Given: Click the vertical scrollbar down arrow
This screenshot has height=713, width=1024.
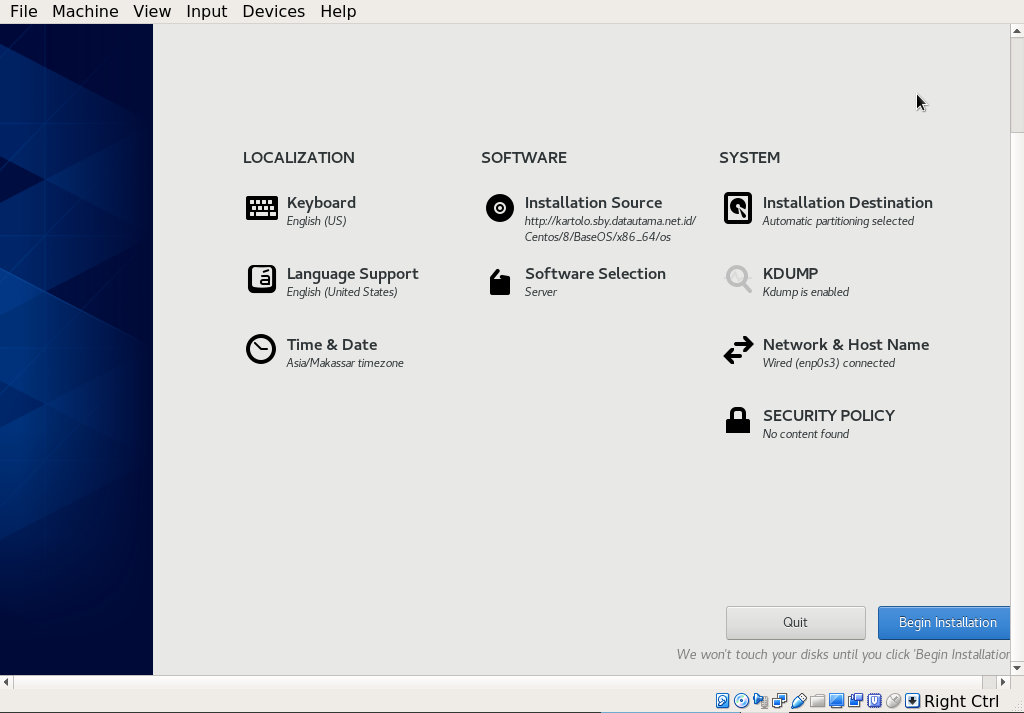Looking at the screenshot, I should click(1017, 668).
